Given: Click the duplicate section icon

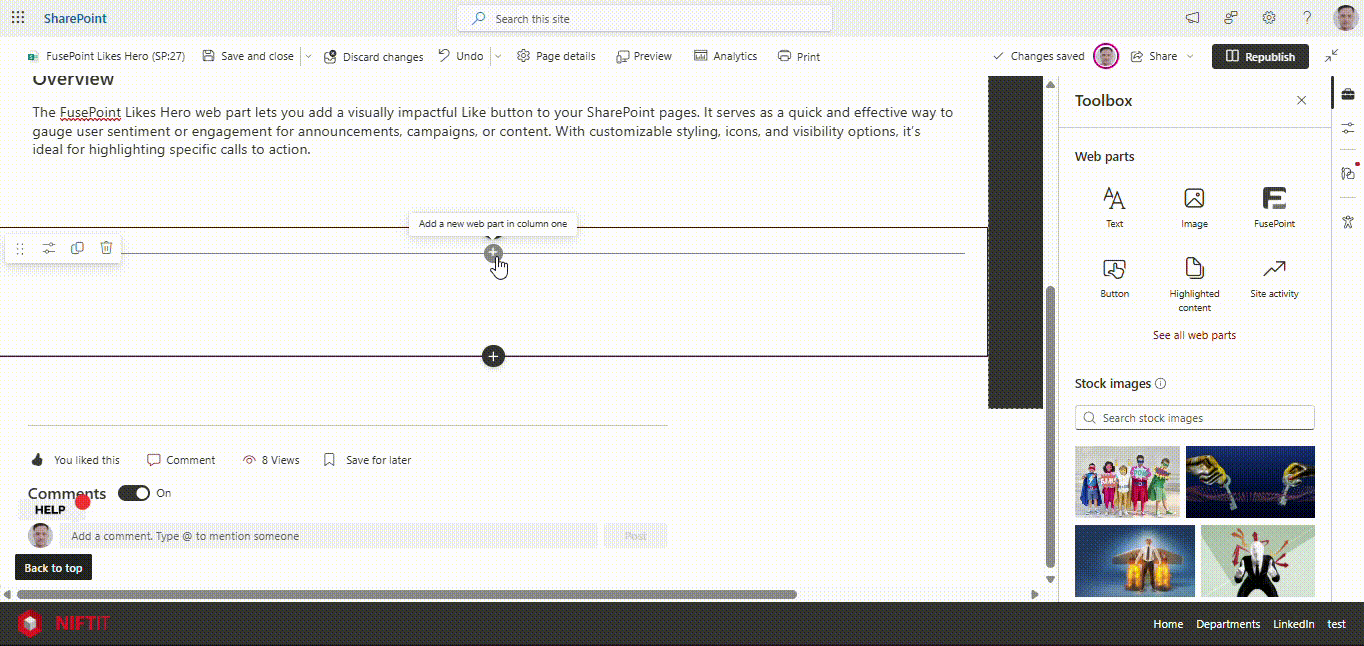Looking at the screenshot, I should 77,248.
